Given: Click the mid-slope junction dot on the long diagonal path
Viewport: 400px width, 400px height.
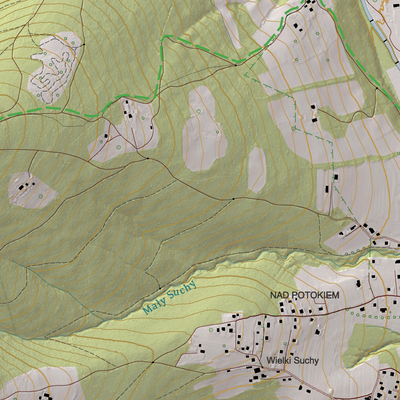Looking at the screenshot, I should pos(233,199).
